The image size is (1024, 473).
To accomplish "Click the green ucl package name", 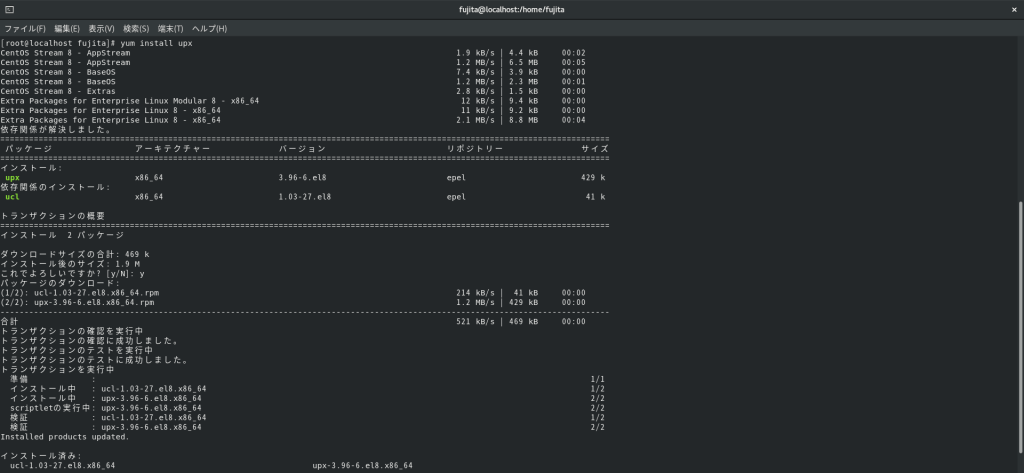I will 12,197.
